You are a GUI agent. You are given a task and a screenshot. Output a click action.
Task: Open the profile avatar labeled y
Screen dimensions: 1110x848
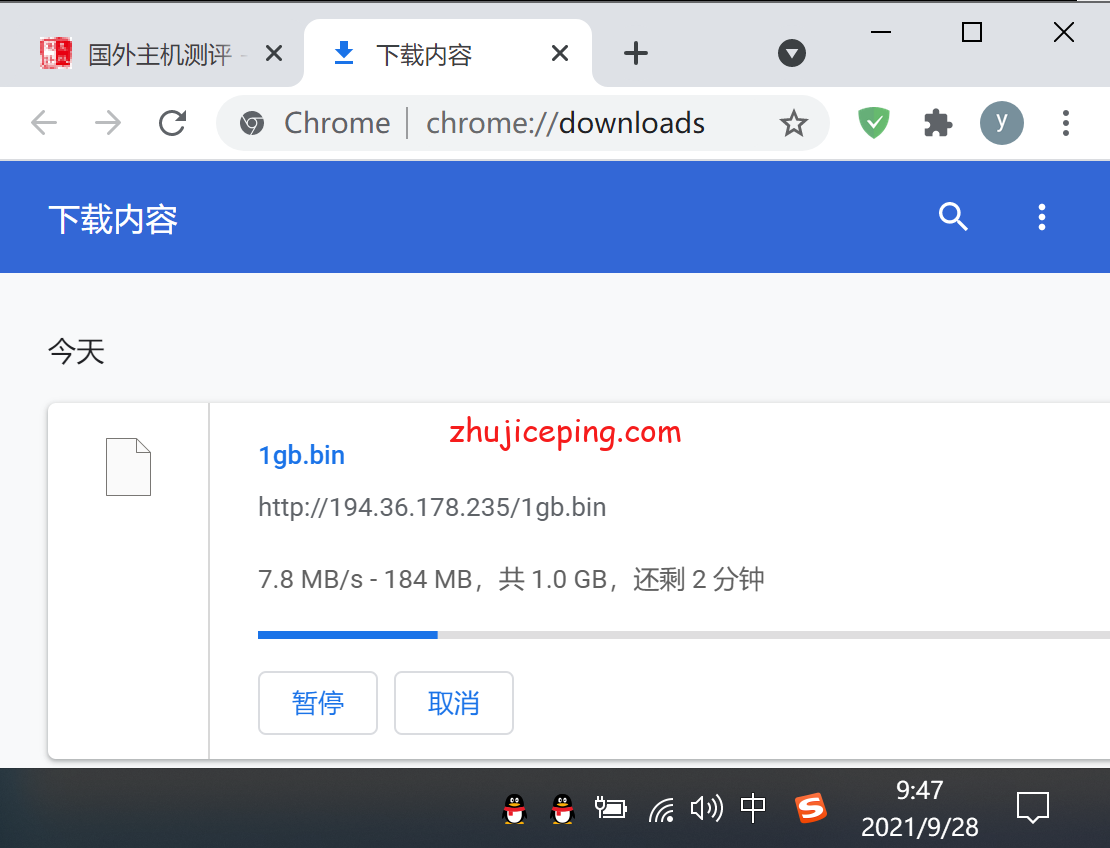click(x=1001, y=123)
